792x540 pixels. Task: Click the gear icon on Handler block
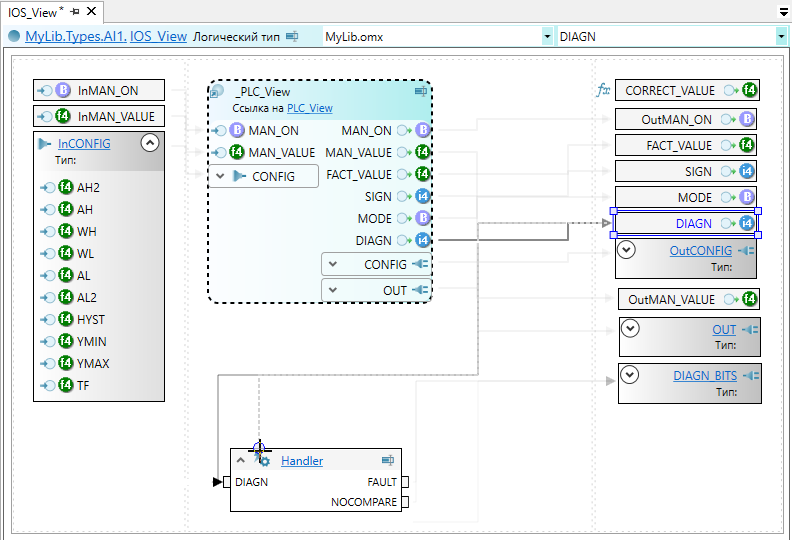(x=265, y=461)
